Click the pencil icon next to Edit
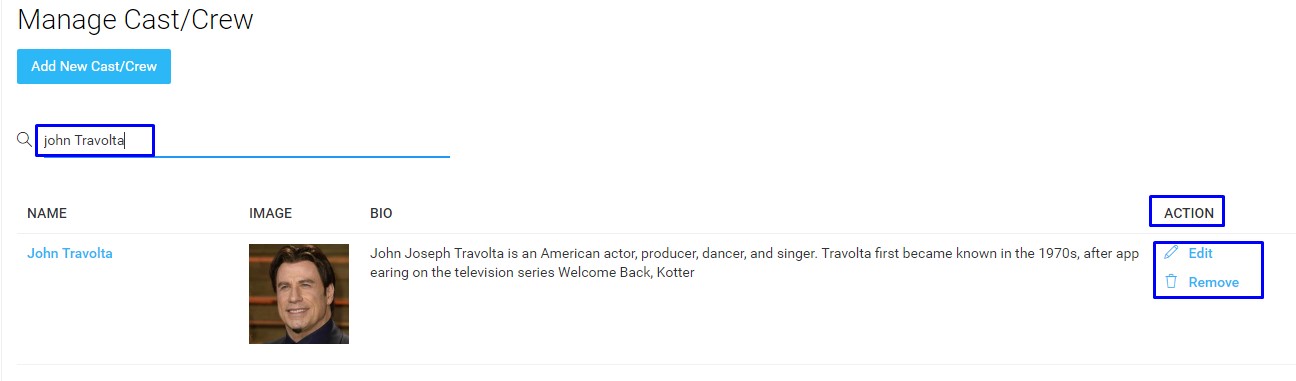The height and width of the screenshot is (381, 1296). point(1171,253)
